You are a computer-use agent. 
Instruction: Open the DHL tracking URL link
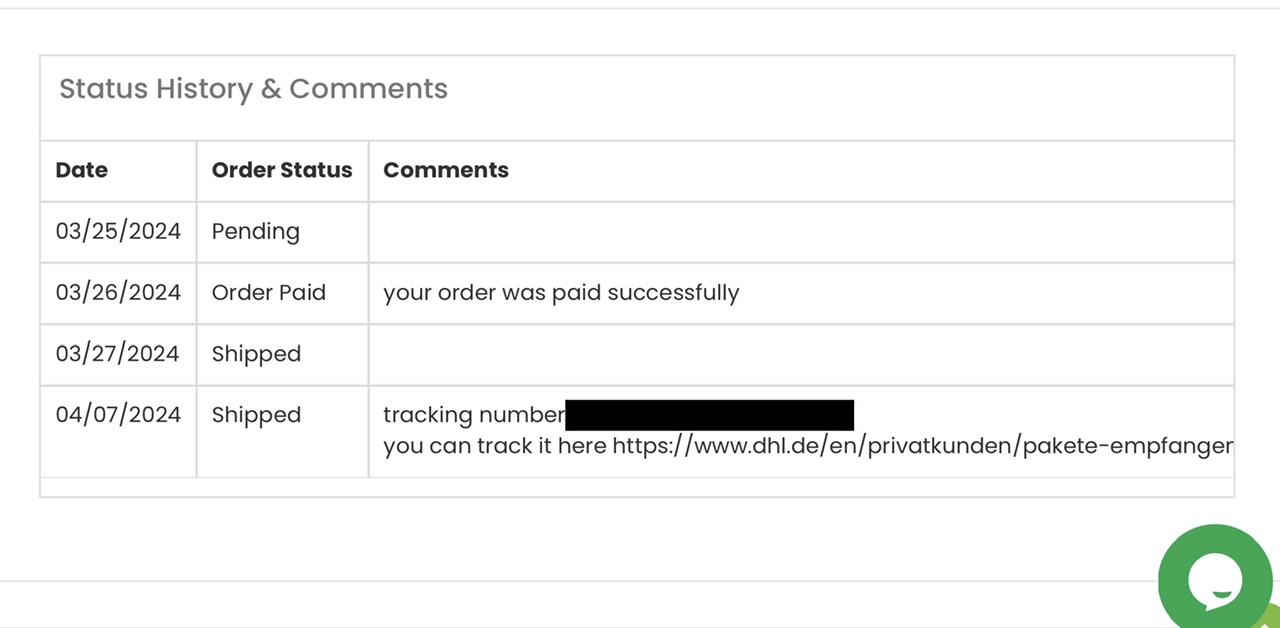click(x=922, y=446)
